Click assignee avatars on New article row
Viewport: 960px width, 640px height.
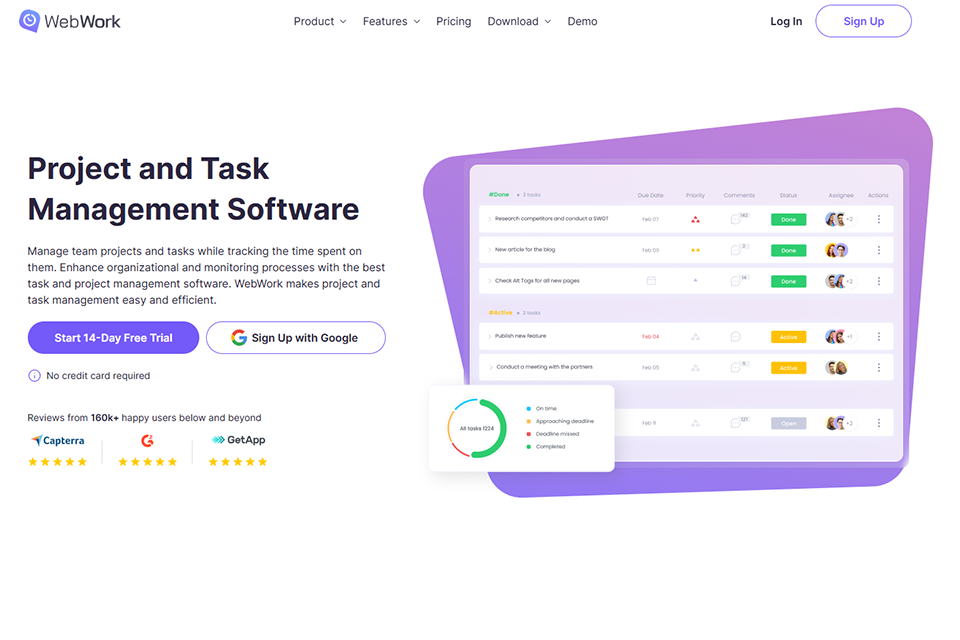tap(836, 250)
